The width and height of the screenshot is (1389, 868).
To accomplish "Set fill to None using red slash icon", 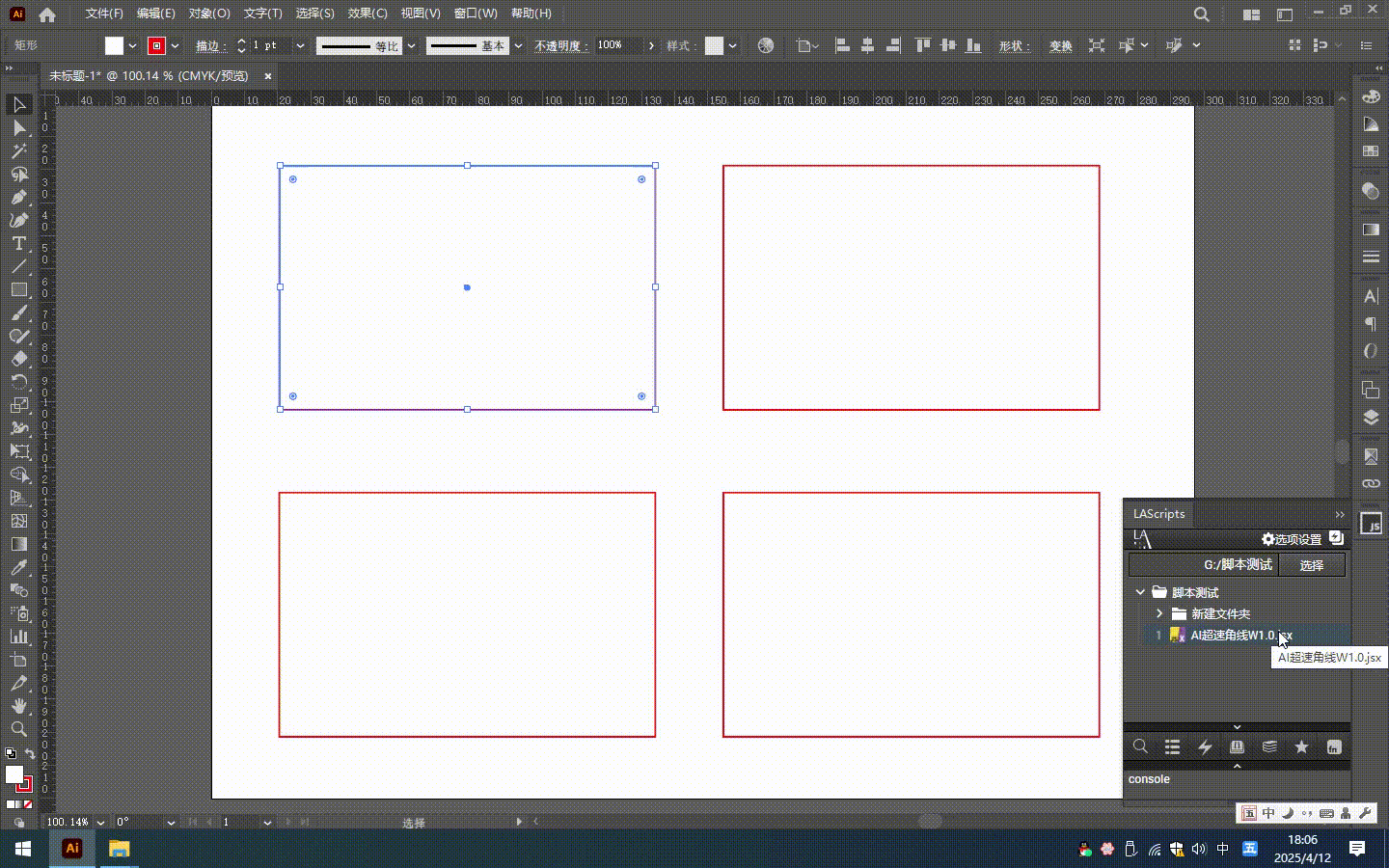I will (x=28, y=804).
